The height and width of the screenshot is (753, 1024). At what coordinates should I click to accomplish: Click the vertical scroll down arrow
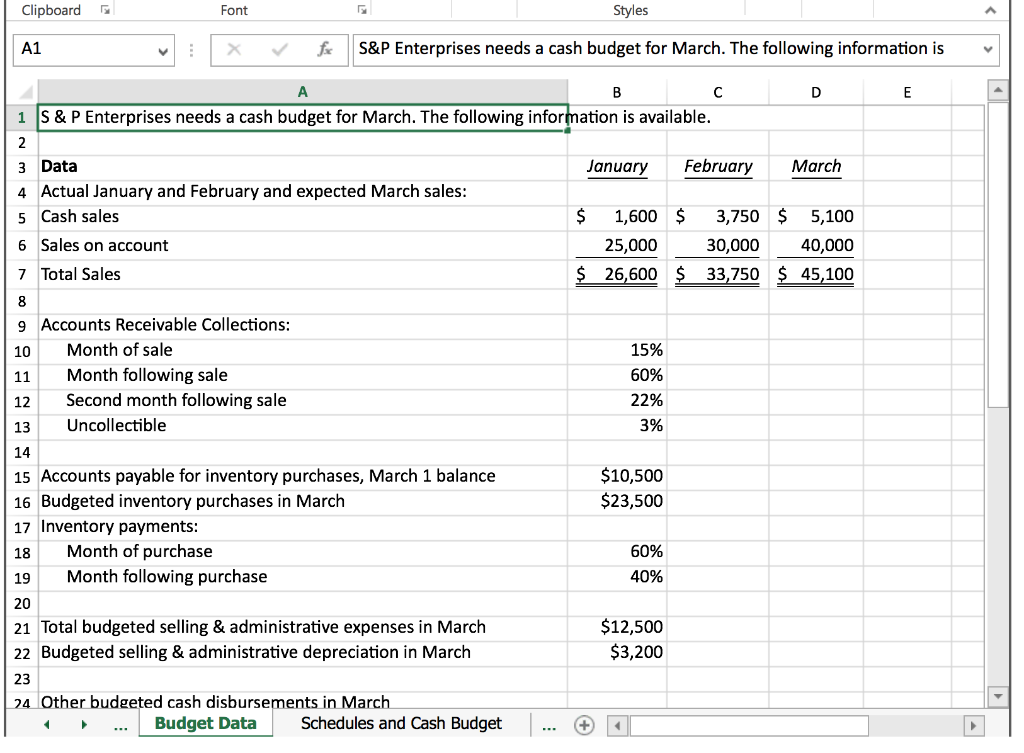997,696
